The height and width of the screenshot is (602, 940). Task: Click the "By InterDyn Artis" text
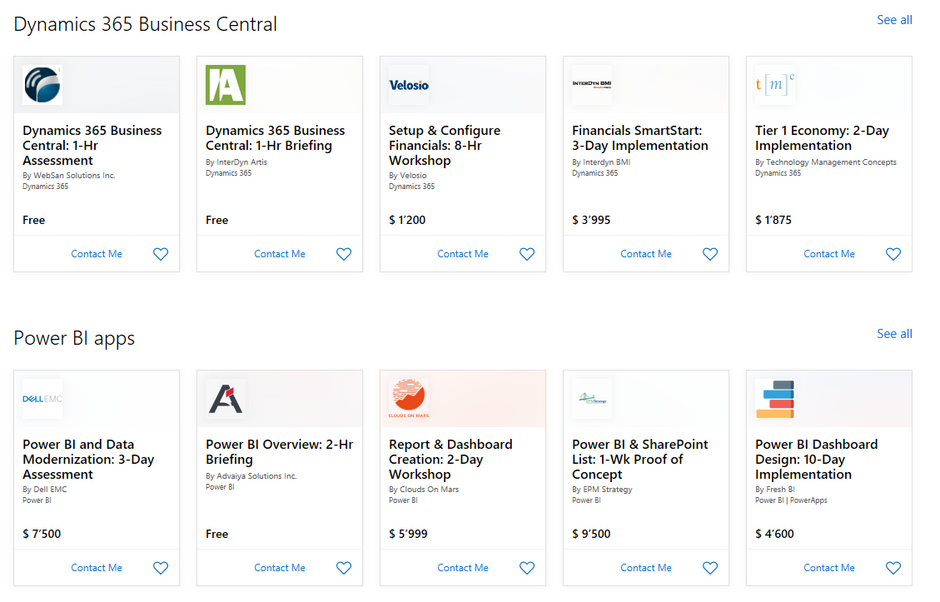[236, 162]
